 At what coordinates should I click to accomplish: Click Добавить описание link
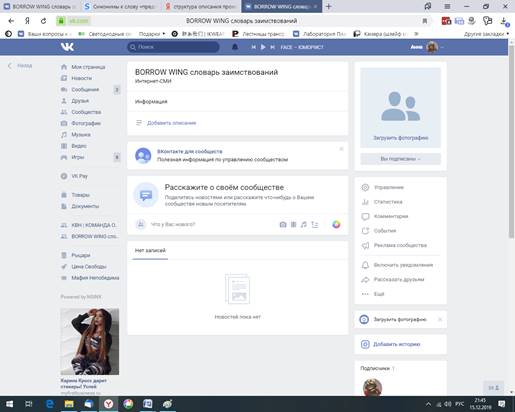coord(171,123)
